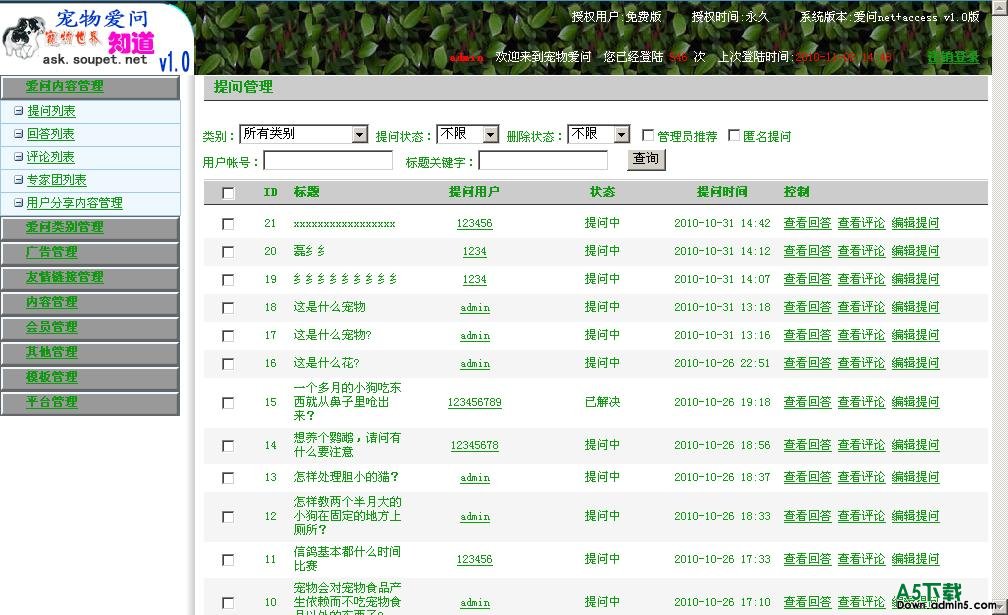This screenshot has width=1008, height=615.
Task: Click 查看回答 for question ID 18
Action: (x=807, y=308)
